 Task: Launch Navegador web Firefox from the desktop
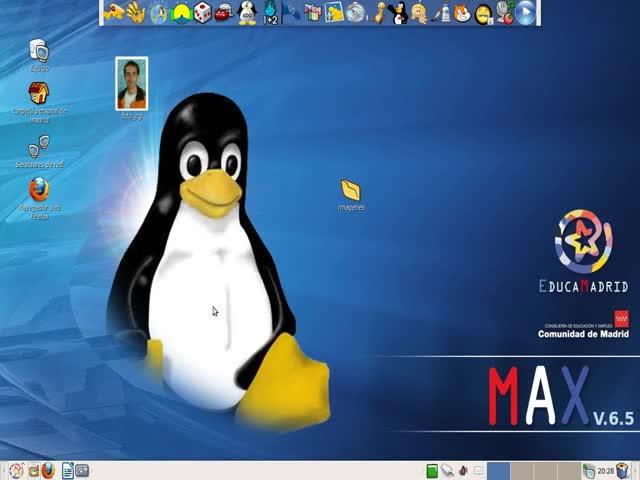click(x=39, y=189)
